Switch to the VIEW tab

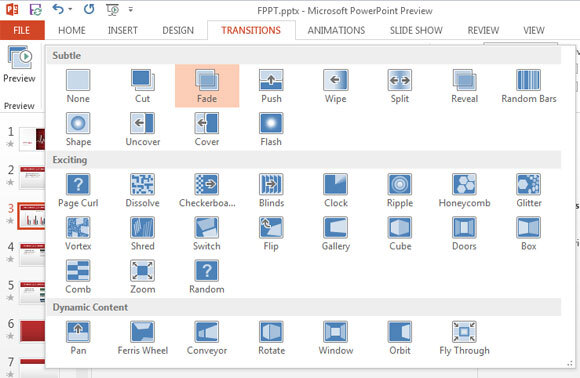pos(533,30)
